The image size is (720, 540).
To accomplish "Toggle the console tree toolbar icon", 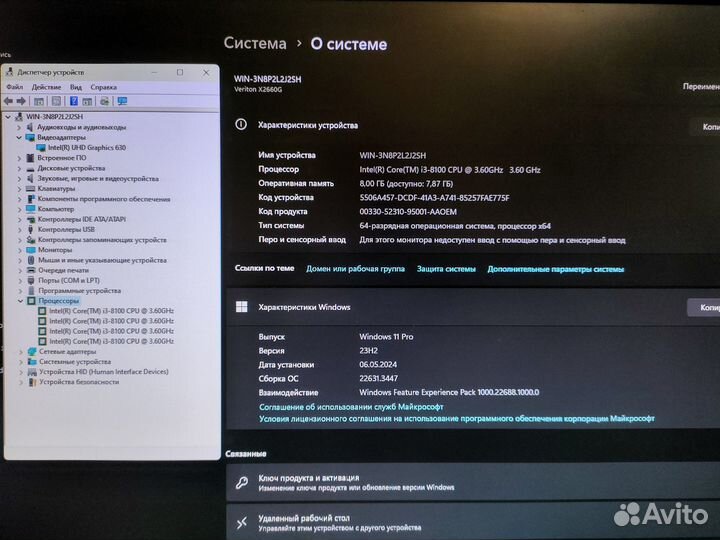I will (39, 101).
